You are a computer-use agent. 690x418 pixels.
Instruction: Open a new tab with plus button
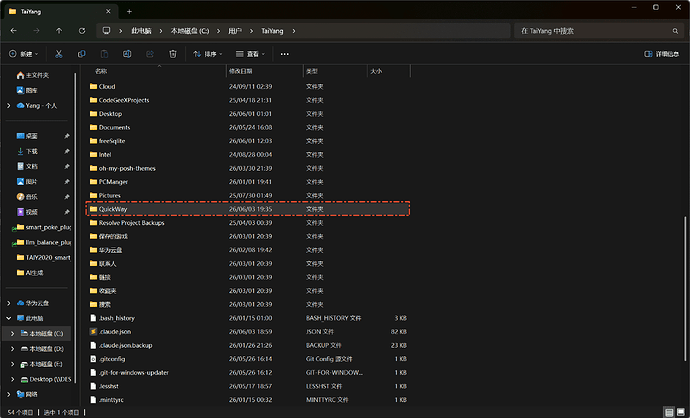point(129,11)
